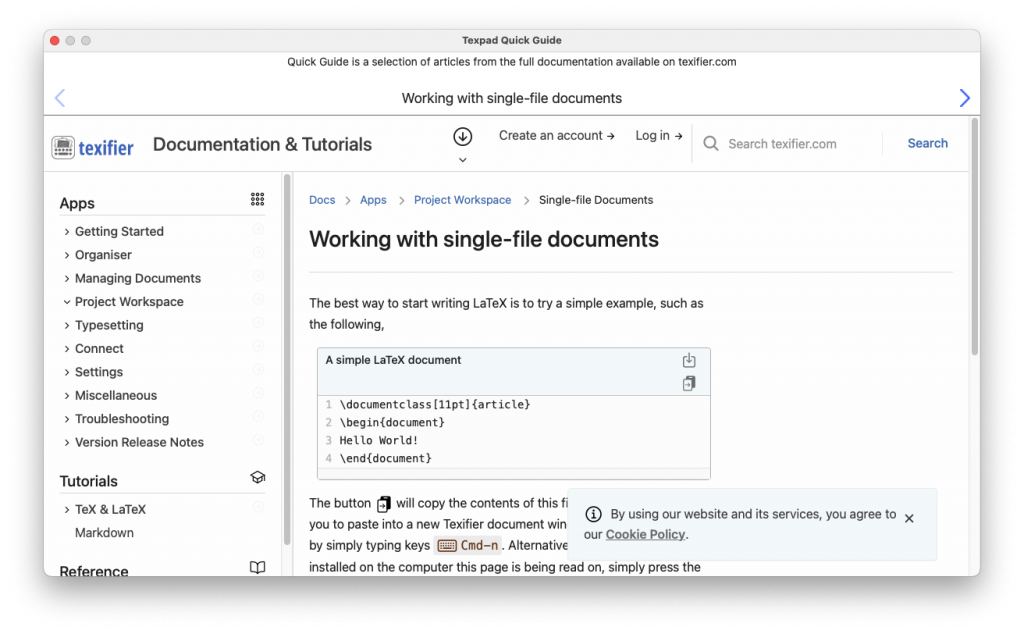
Task: Select the Project Workspace sidebar label
Action: pos(129,302)
